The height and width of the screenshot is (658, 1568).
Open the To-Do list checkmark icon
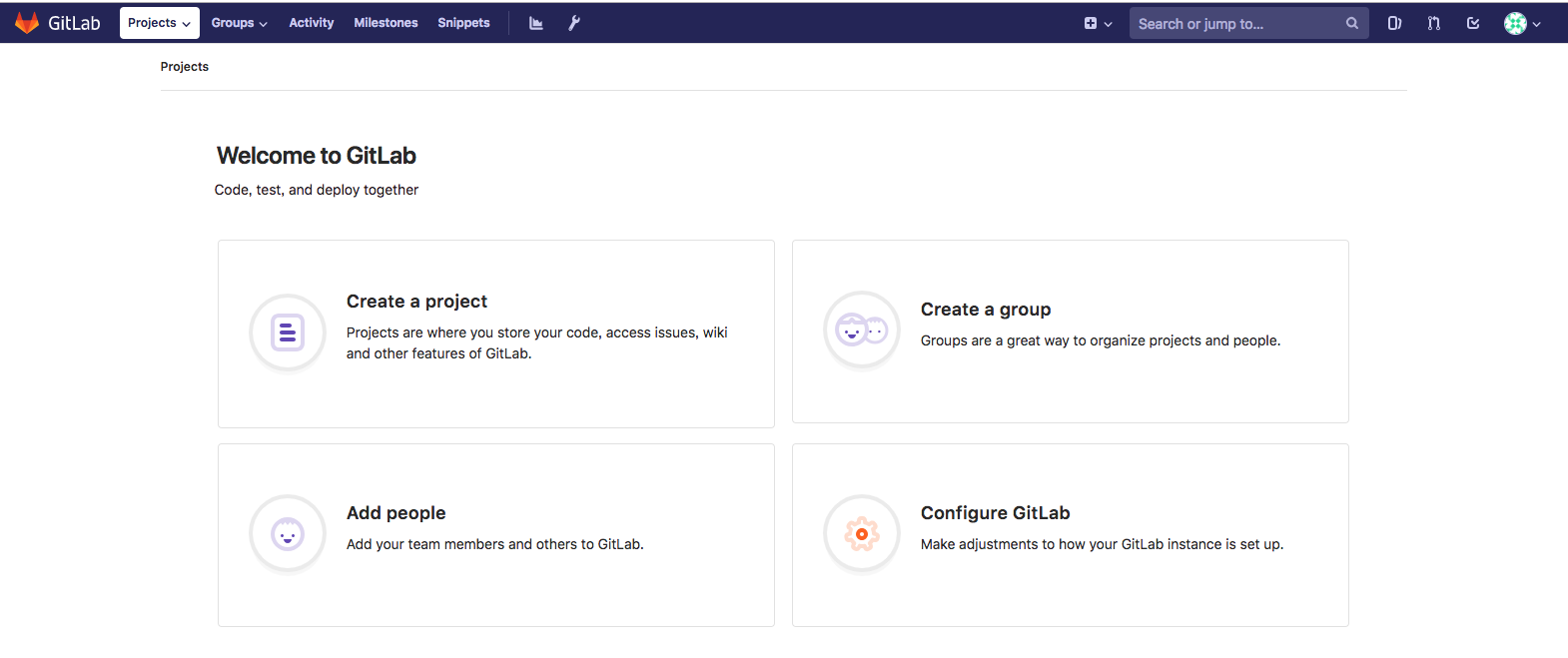coord(1473,23)
